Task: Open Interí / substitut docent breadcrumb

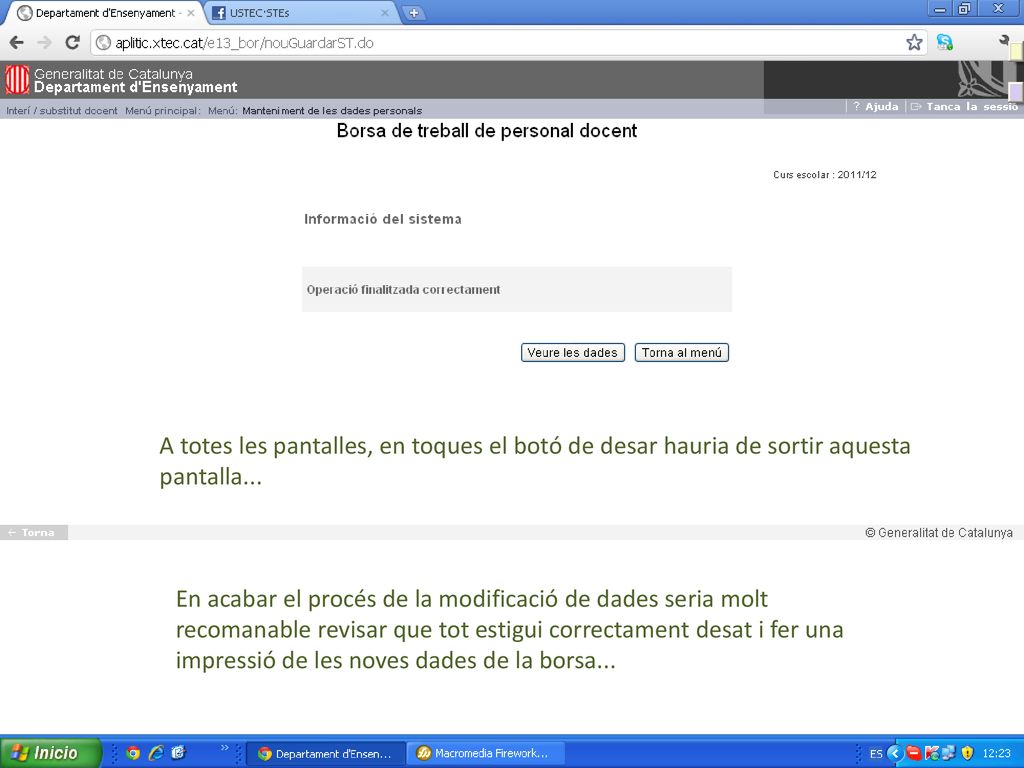Action: point(62,110)
